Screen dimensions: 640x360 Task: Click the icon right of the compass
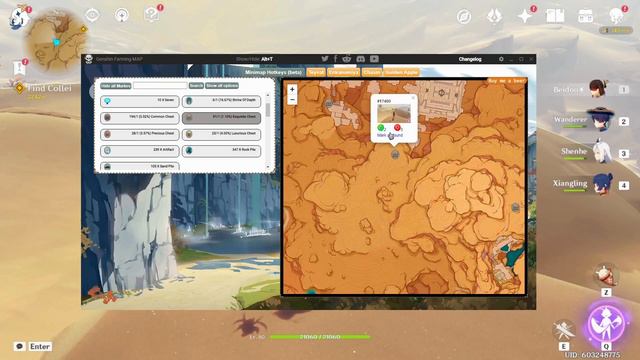[494, 17]
